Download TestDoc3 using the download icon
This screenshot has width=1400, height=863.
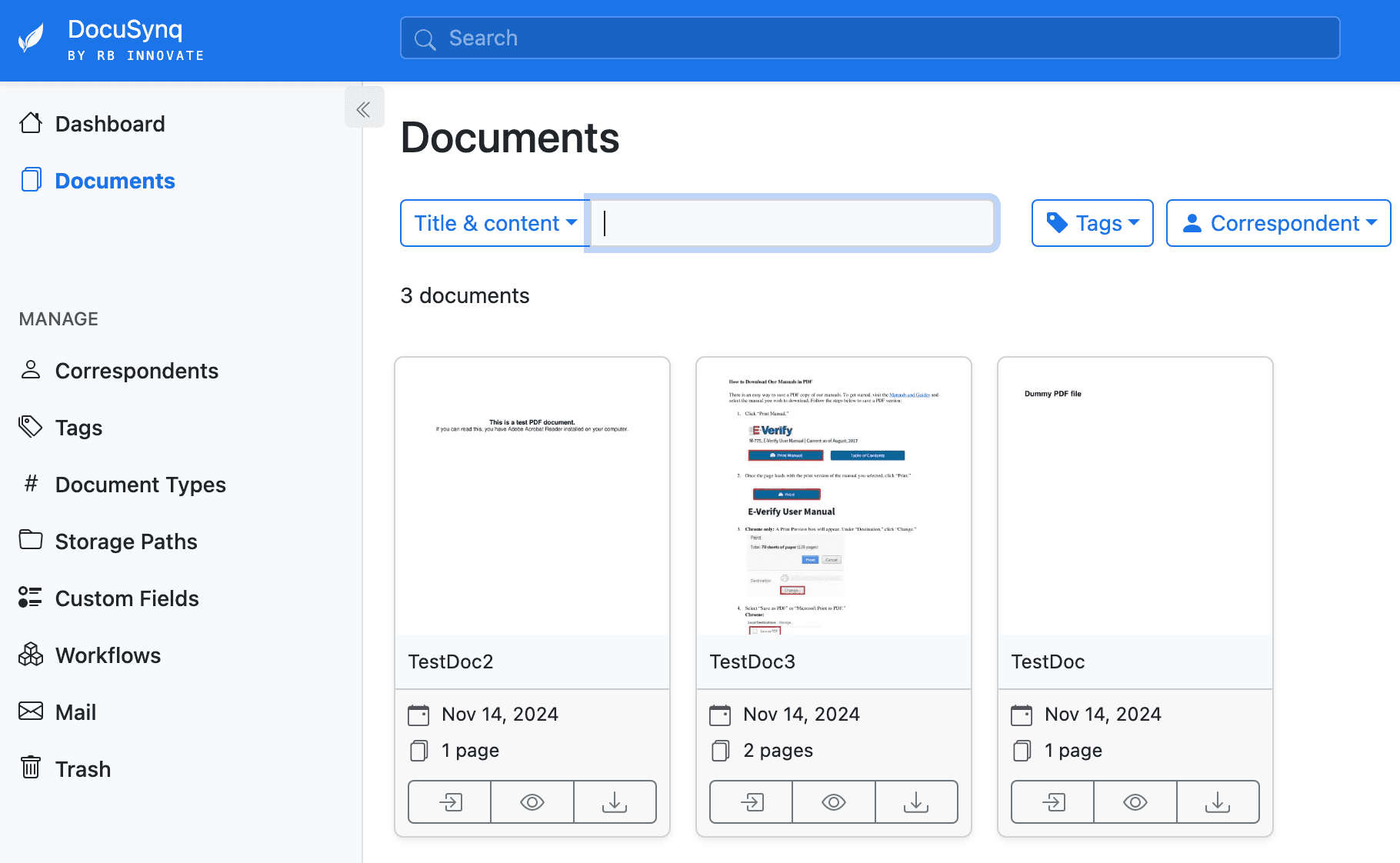(916, 802)
